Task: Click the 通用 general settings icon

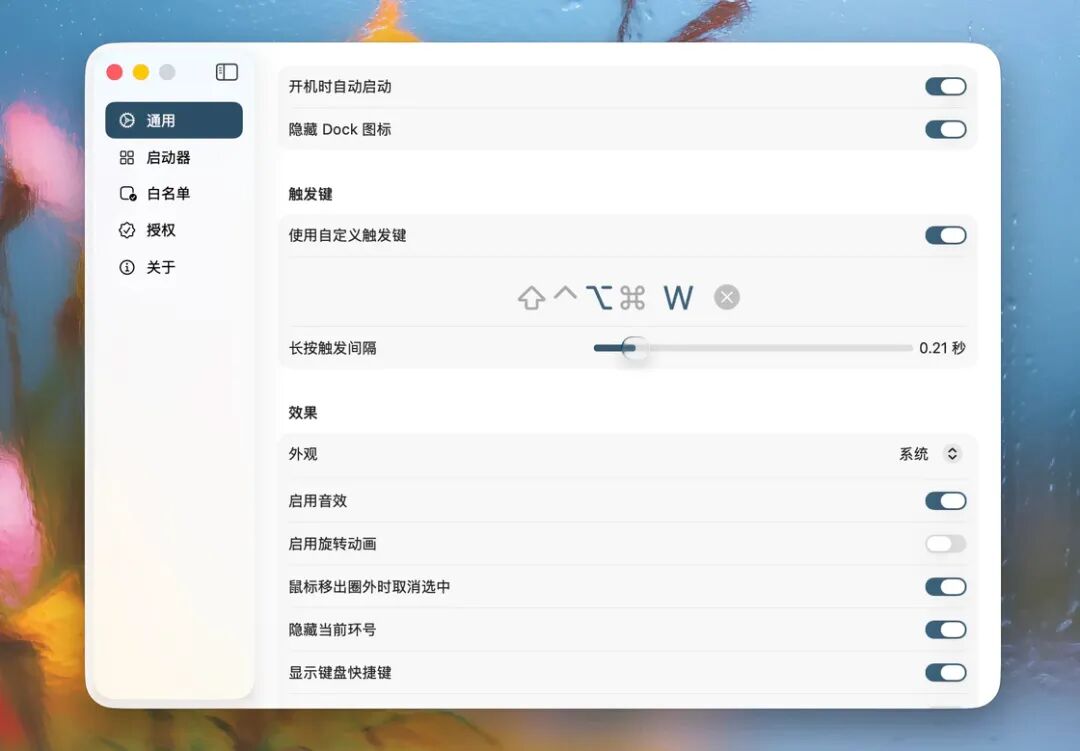Action: click(127, 121)
